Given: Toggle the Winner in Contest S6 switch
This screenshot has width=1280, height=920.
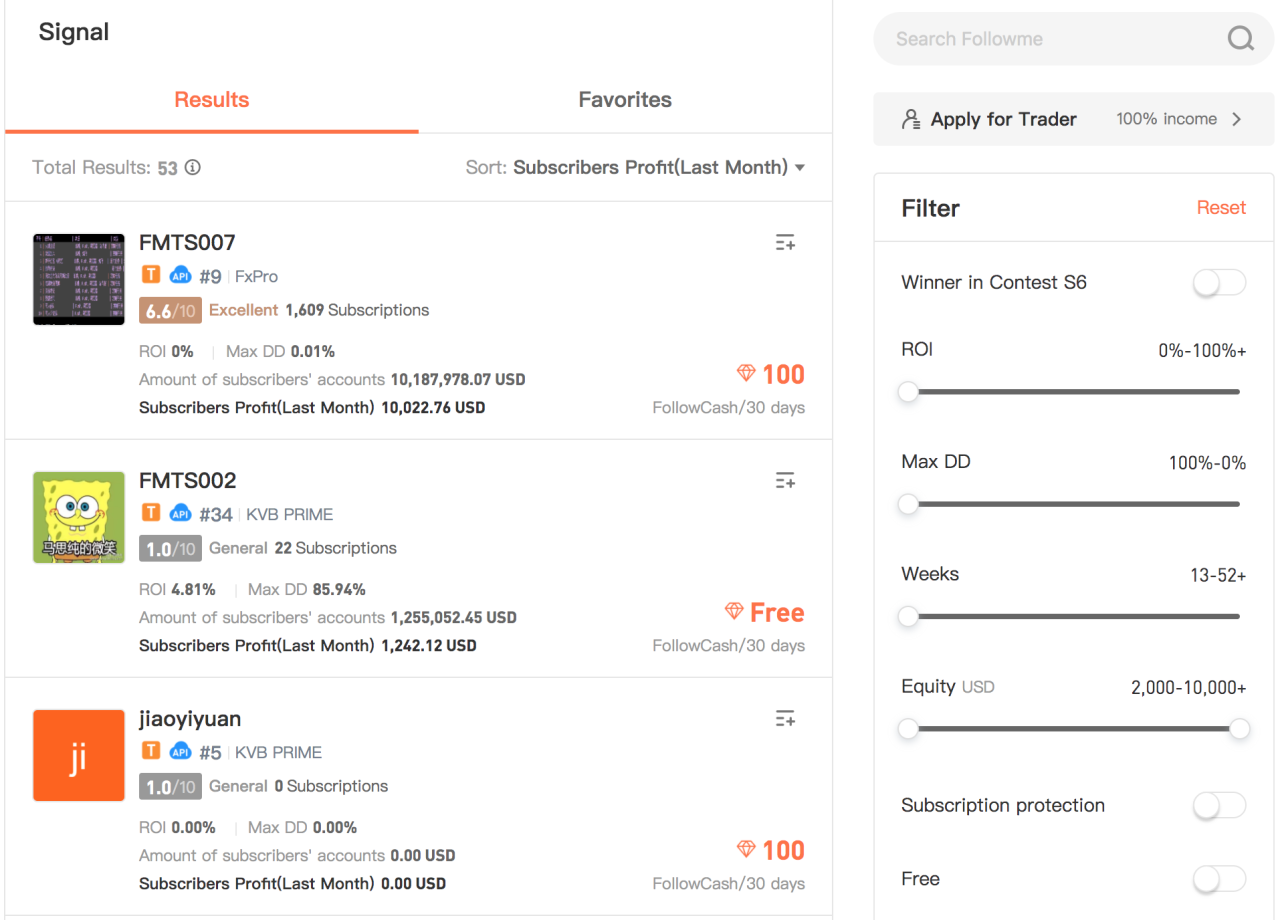Looking at the screenshot, I should tap(1219, 283).
